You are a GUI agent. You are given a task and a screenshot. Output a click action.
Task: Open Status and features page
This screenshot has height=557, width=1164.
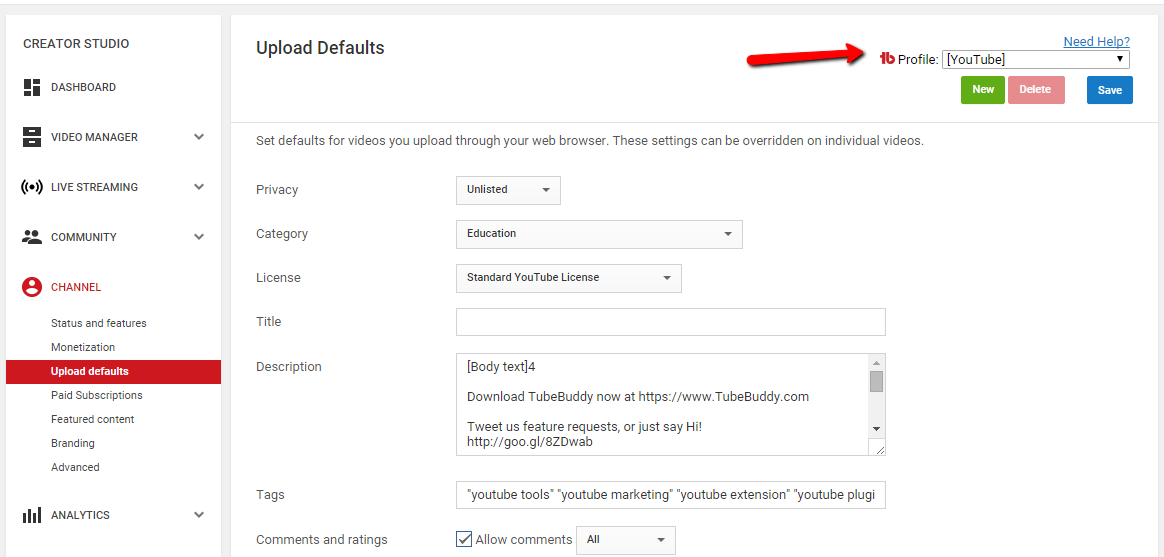point(99,323)
